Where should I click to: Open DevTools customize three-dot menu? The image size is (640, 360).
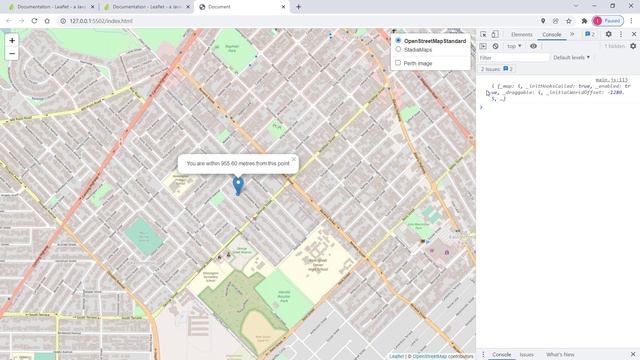coord(621,34)
